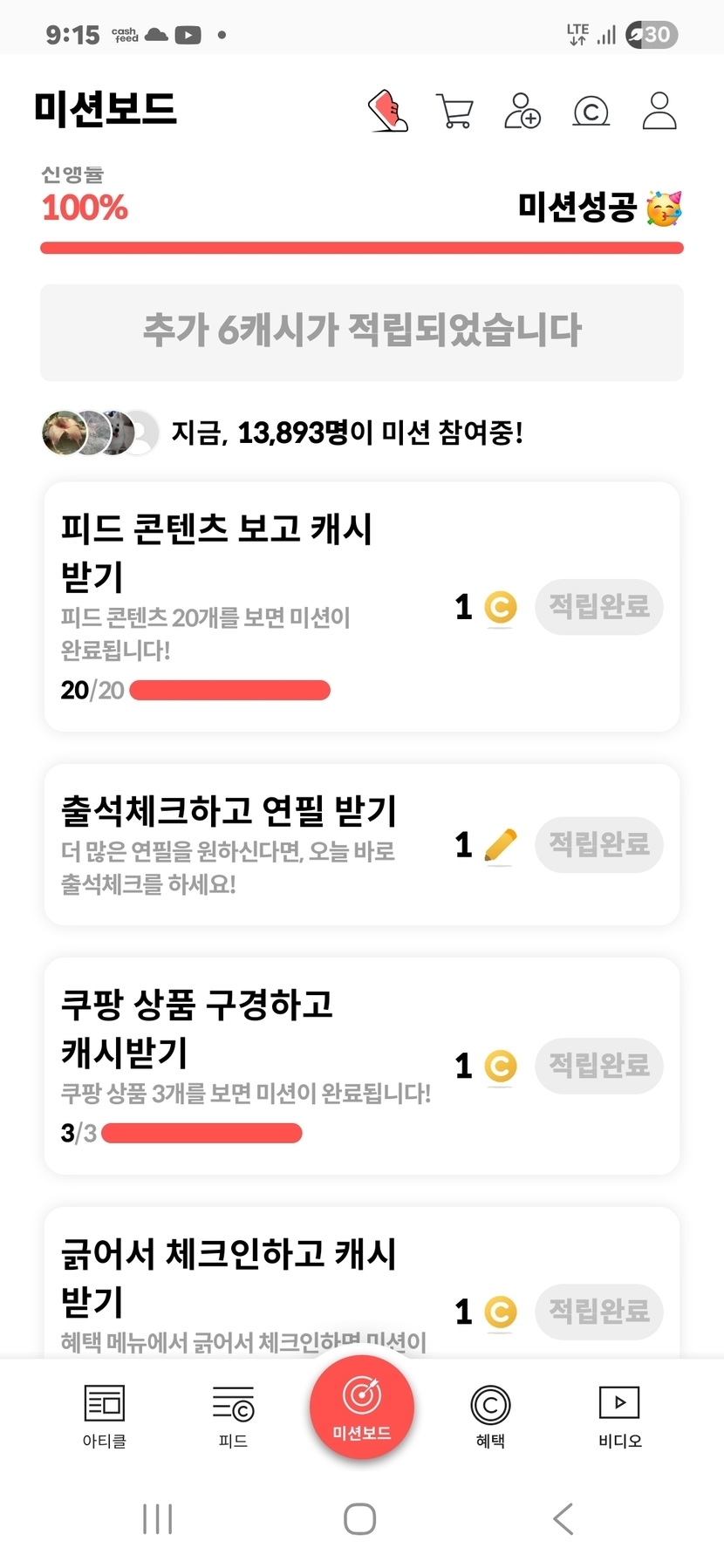Tap 적립완료 on 쿠팡 상품 mission
The width and height of the screenshot is (724, 1568).
[x=598, y=1066]
